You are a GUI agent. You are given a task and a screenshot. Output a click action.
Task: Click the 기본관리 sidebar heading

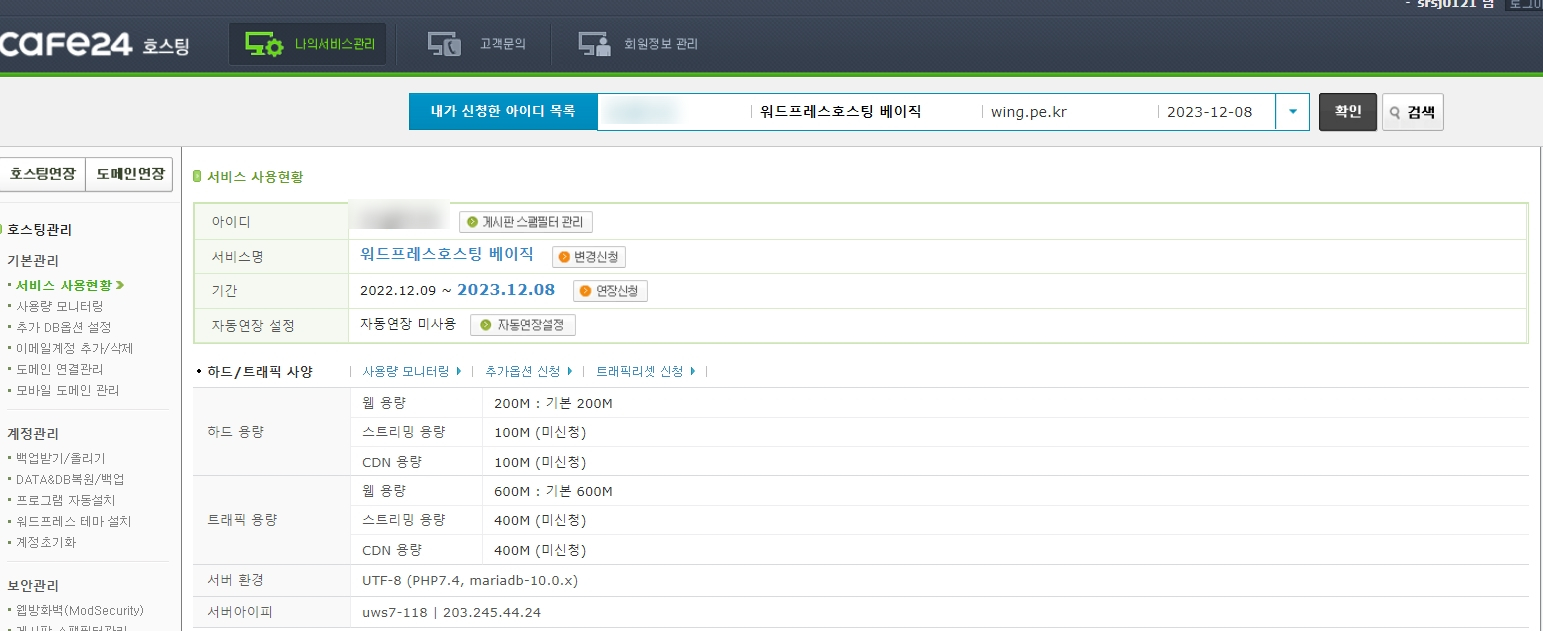[33, 261]
